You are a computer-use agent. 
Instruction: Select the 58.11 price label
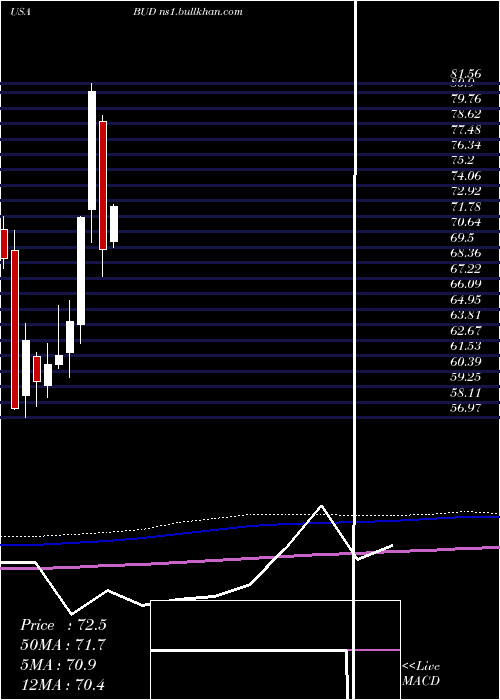pyautogui.click(x=466, y=392)
